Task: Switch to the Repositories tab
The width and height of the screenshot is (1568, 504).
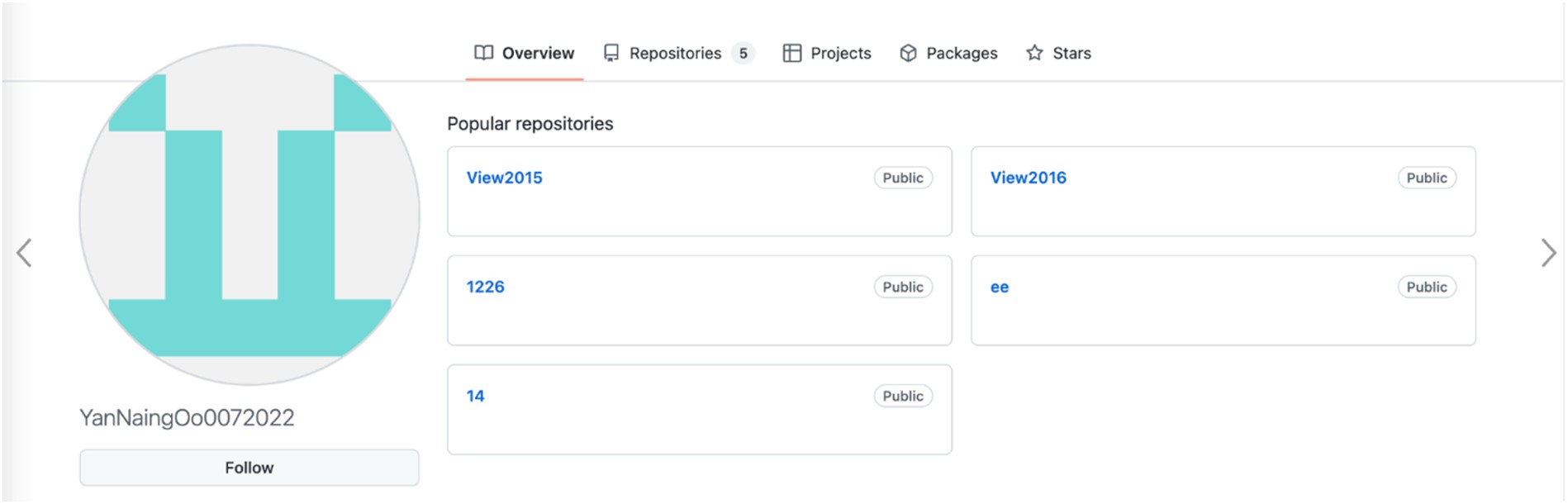Action: pyautogui.click(x=675, y=53)
